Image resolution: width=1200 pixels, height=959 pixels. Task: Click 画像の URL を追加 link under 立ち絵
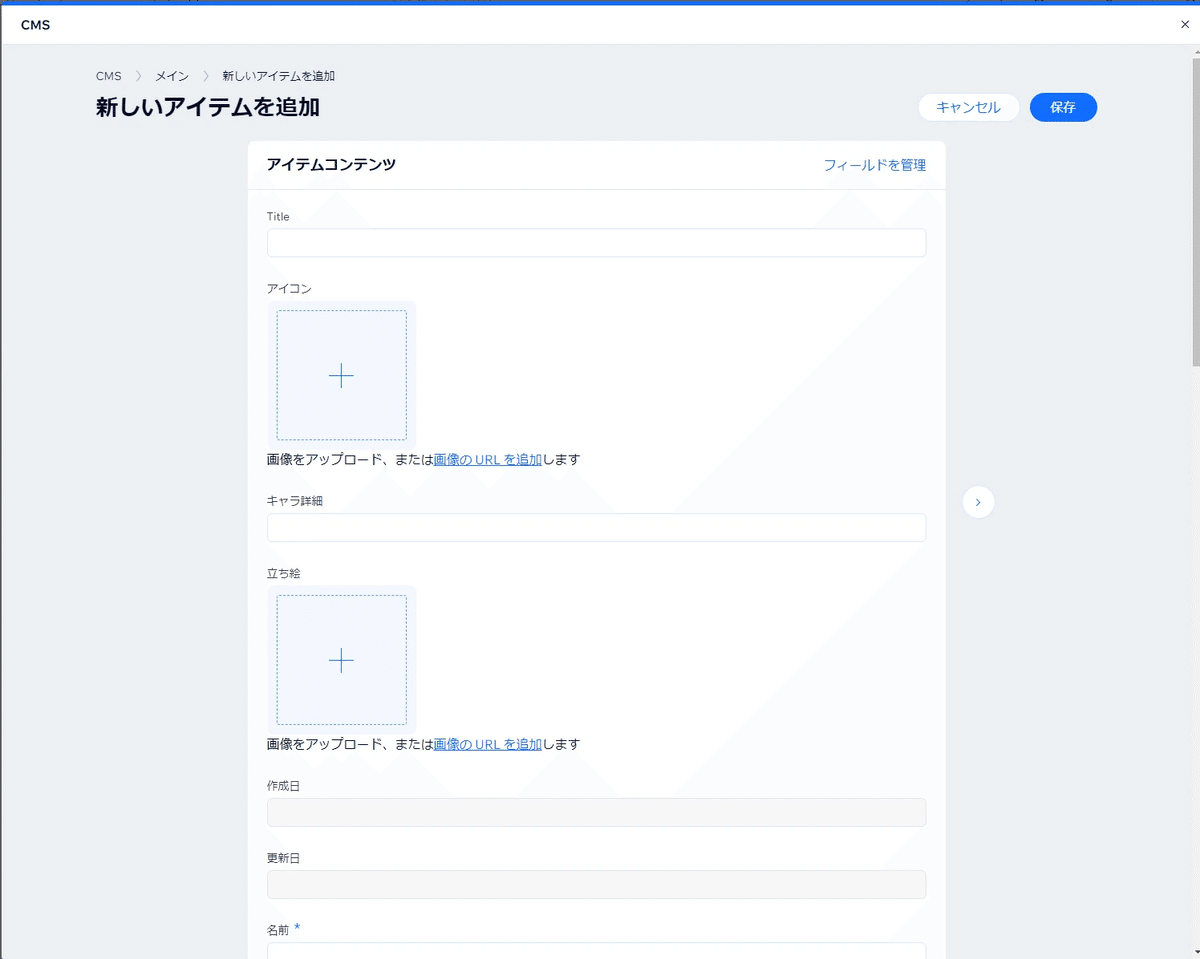[x=488, y=744]
